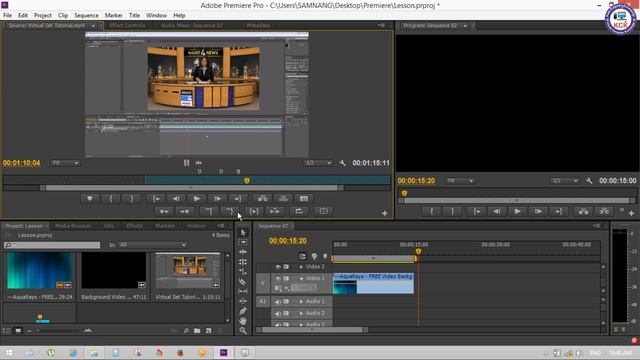Image resolution: width=640 pixels, height=360 pixels.
Task: Toggle sync lock on Video 1 track
Action: 287,278
